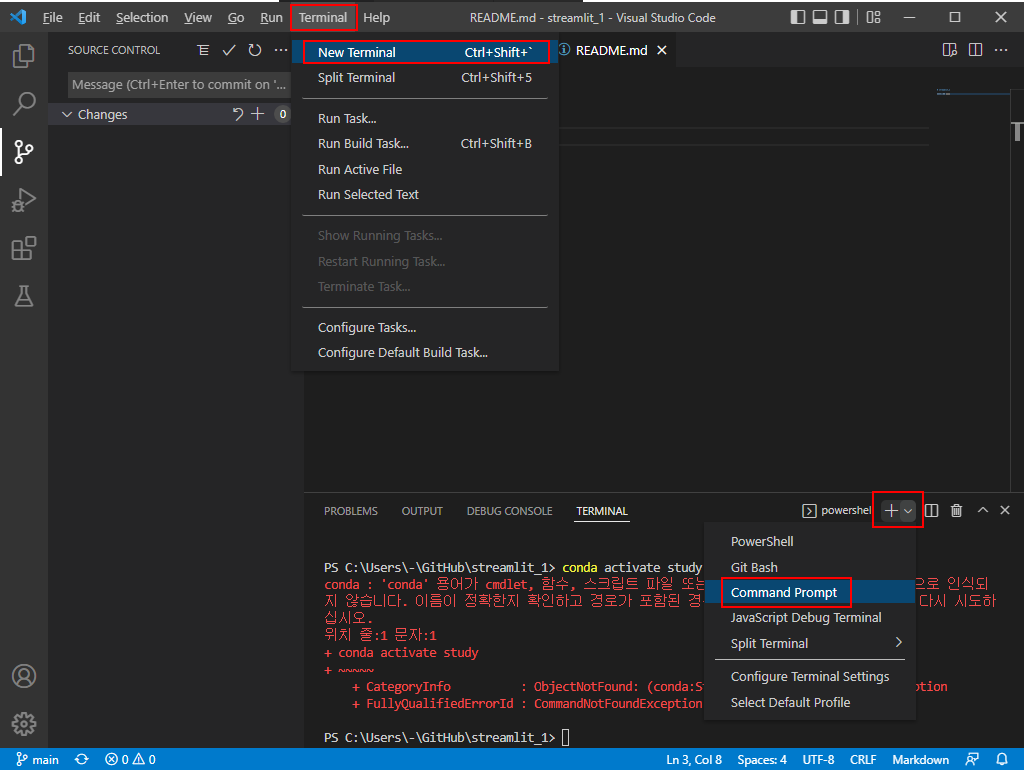The height and width of the screenshot is (770, 1024).
Task: Select New Terminal menu entry
Action: tap(425, 52)
